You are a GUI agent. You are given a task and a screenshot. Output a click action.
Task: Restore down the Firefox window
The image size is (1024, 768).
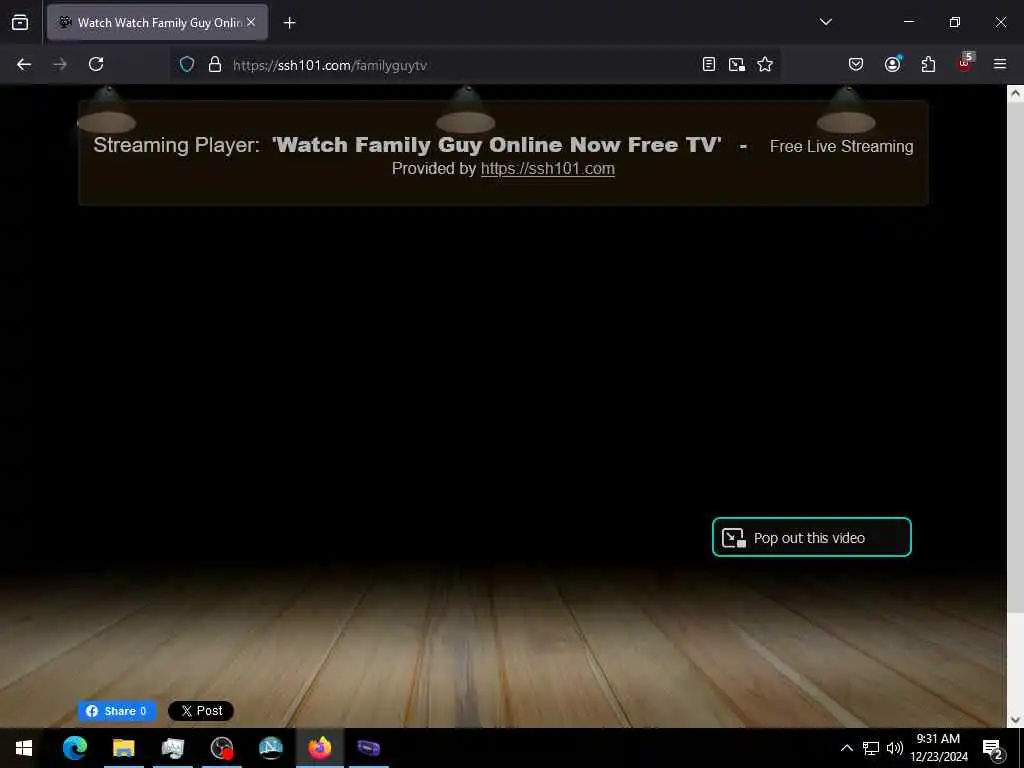pyautogui.click(x=955, y=22)
